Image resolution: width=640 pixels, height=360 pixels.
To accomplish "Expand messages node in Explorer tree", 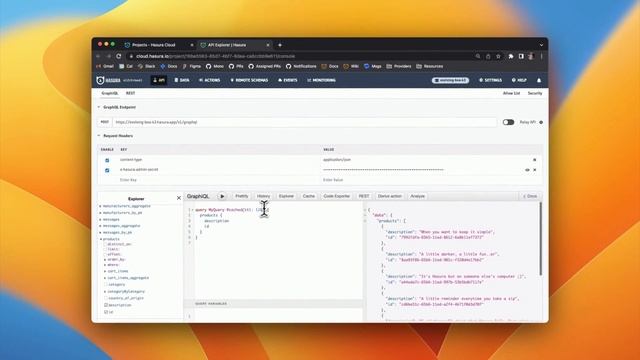I will [100, 220].
